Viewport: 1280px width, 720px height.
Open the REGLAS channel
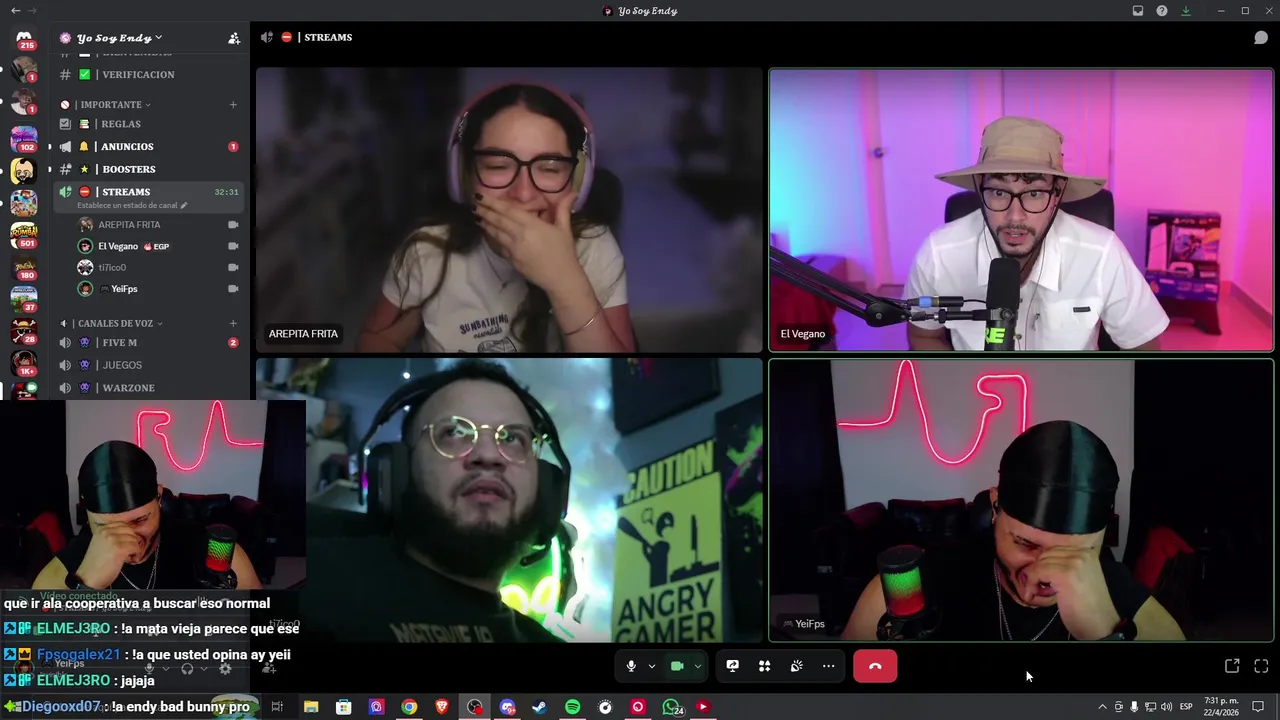tap(148, 124)
